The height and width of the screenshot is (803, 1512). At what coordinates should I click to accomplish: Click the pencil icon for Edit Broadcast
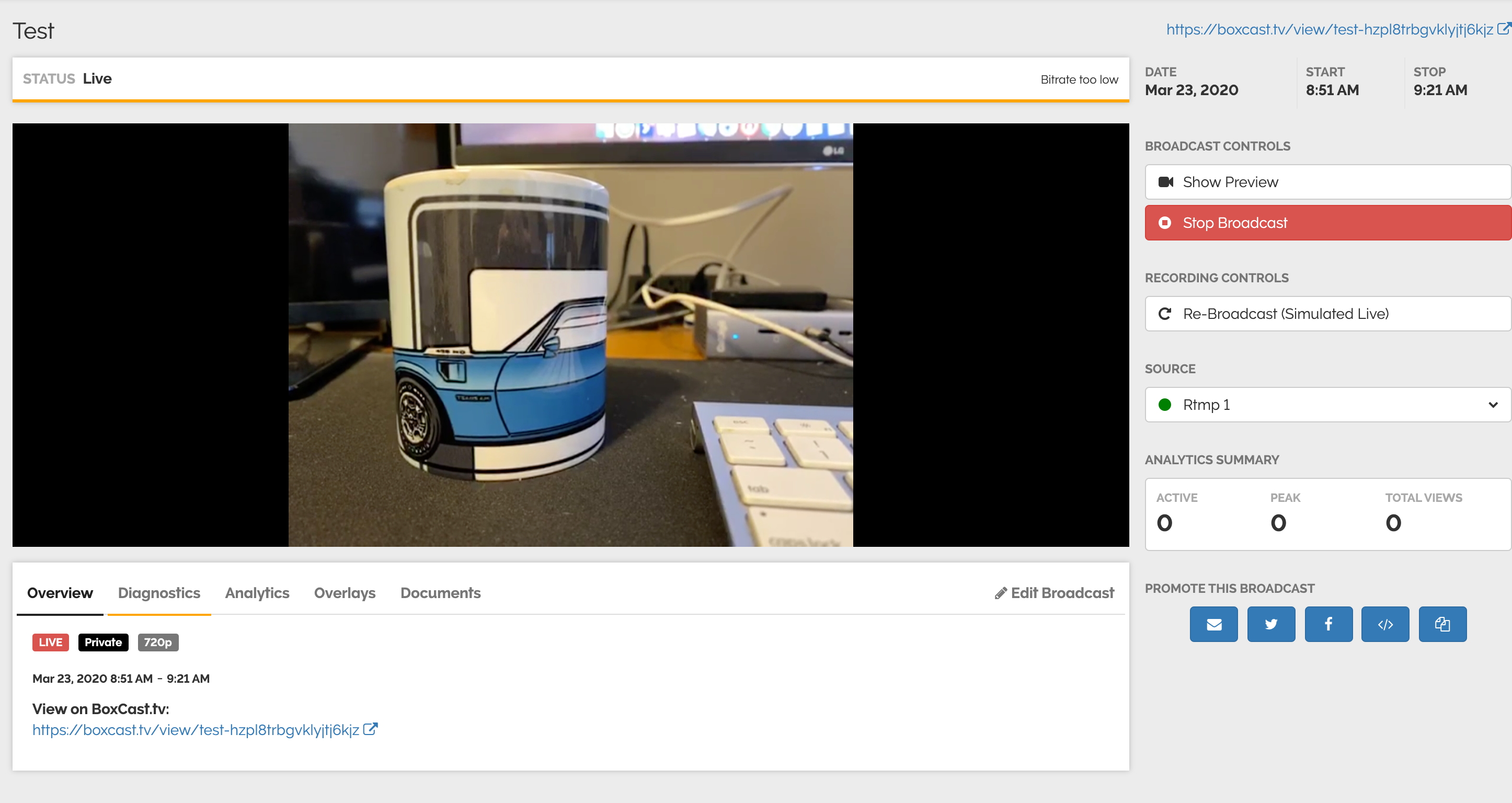pyautogui.click(x=1001, y=593)
